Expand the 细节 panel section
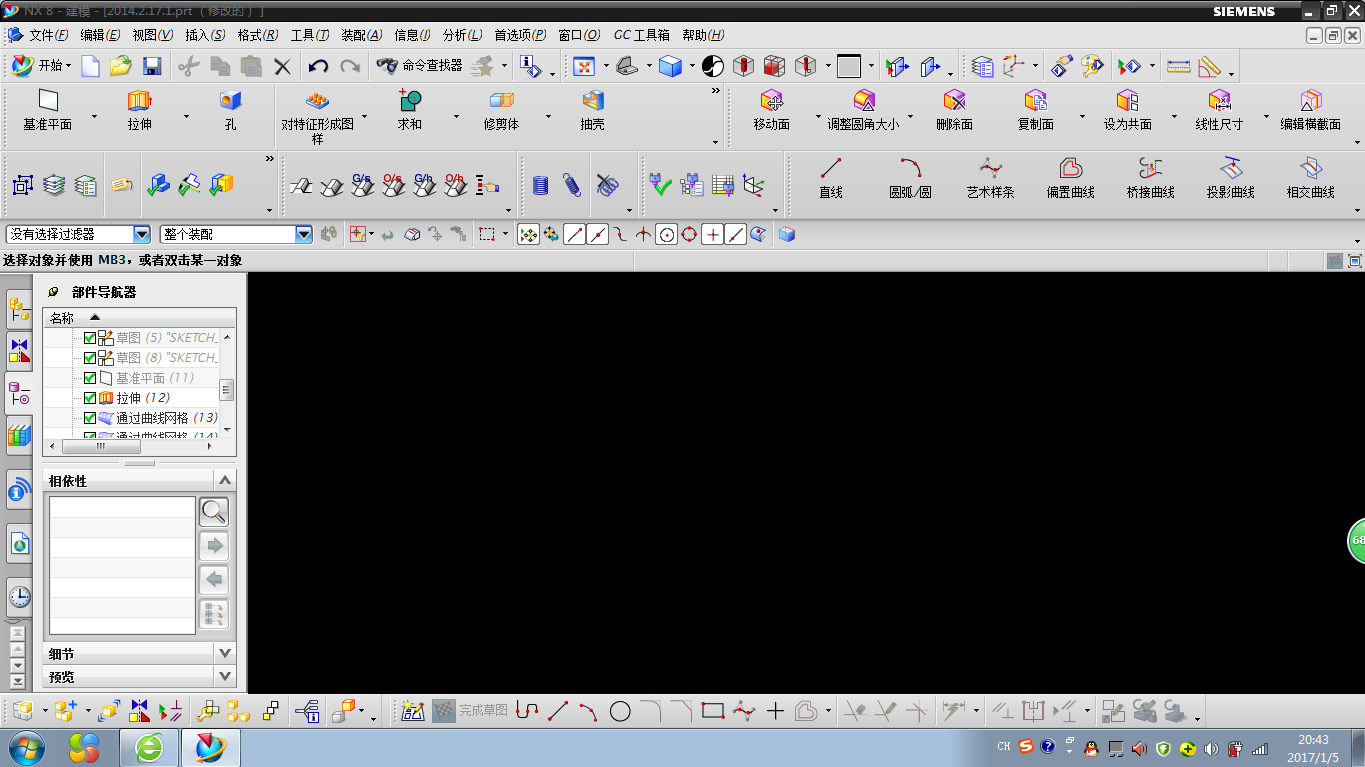Viewport: 1365px width, 767px height. (x=225, y=653)
